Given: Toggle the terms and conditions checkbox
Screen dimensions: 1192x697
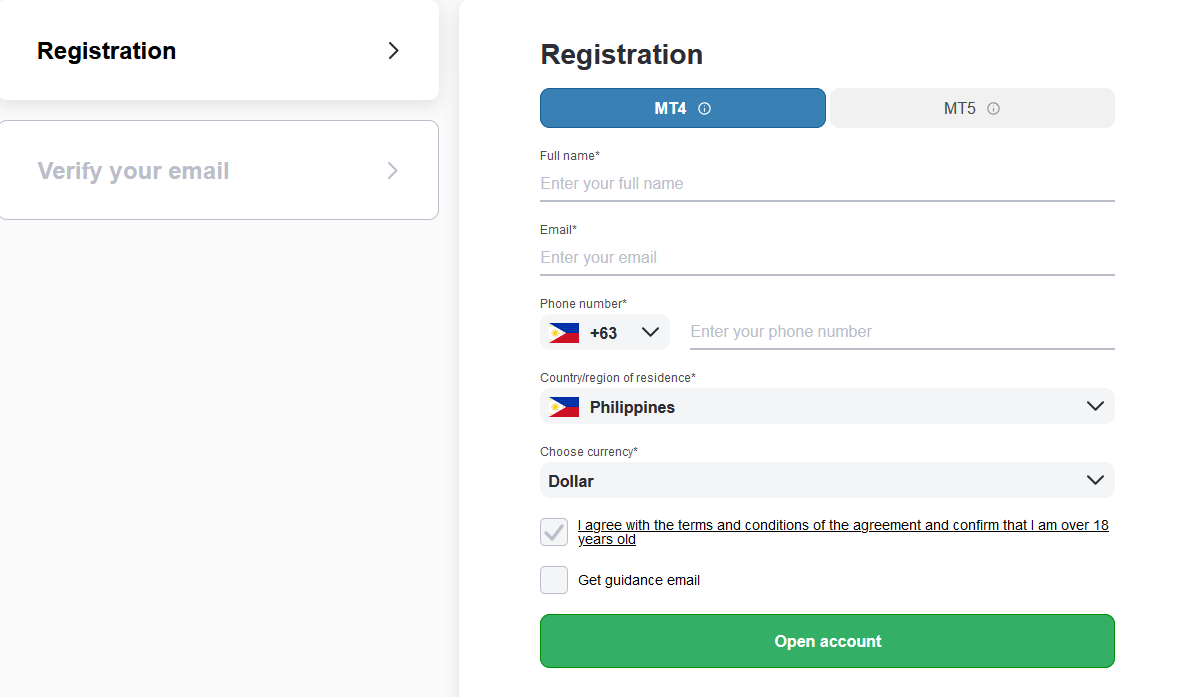Looking at the screenshot, I should coord(553,532).
